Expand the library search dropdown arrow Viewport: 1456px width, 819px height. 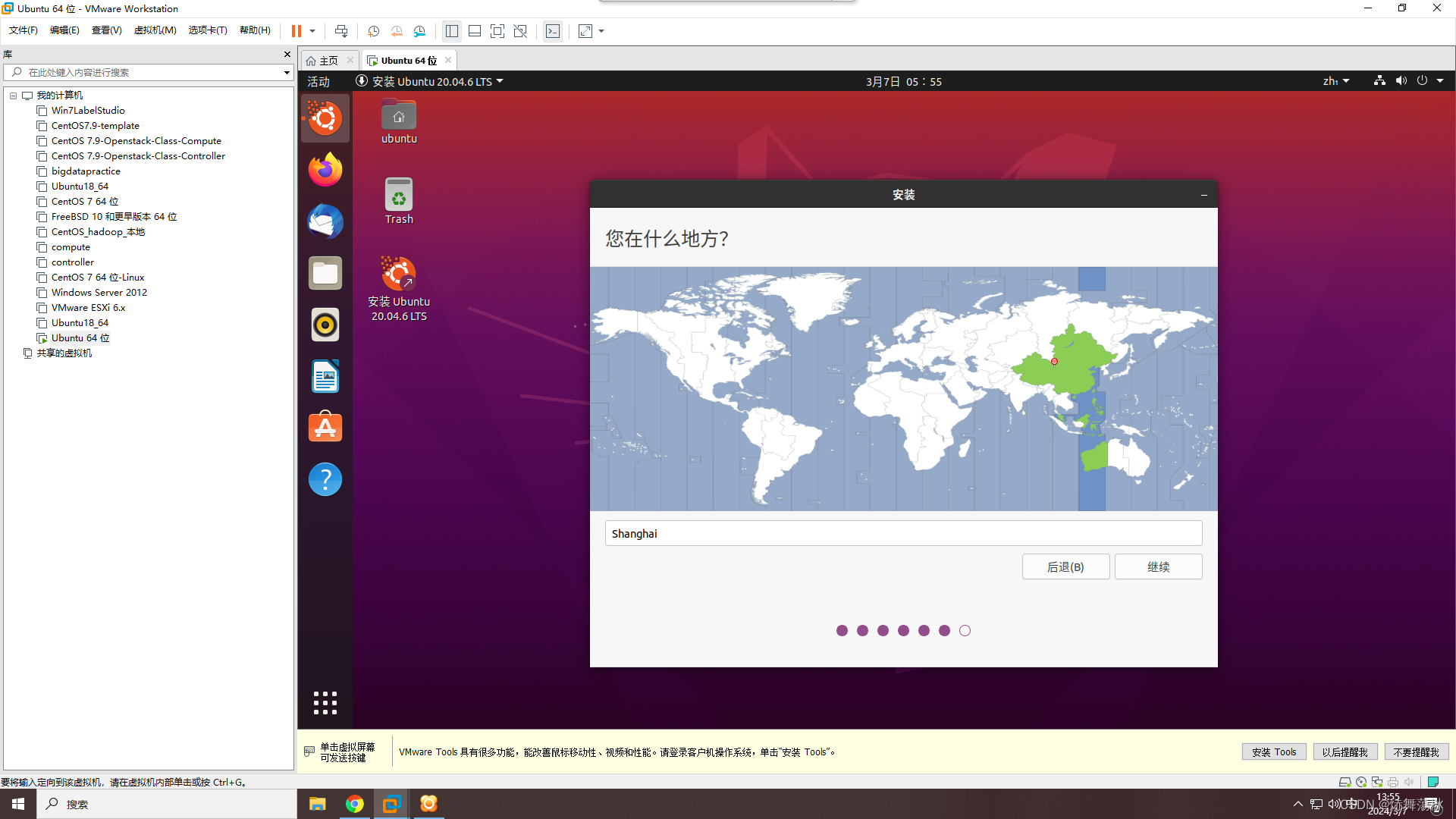click(x=287, y=73)
